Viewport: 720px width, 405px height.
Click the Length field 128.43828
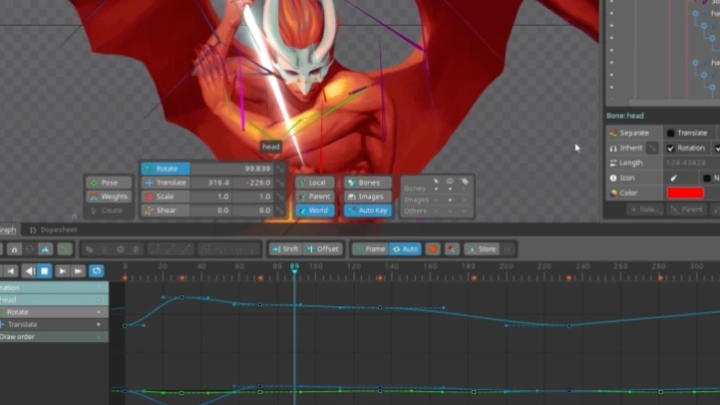pos(691,163)
